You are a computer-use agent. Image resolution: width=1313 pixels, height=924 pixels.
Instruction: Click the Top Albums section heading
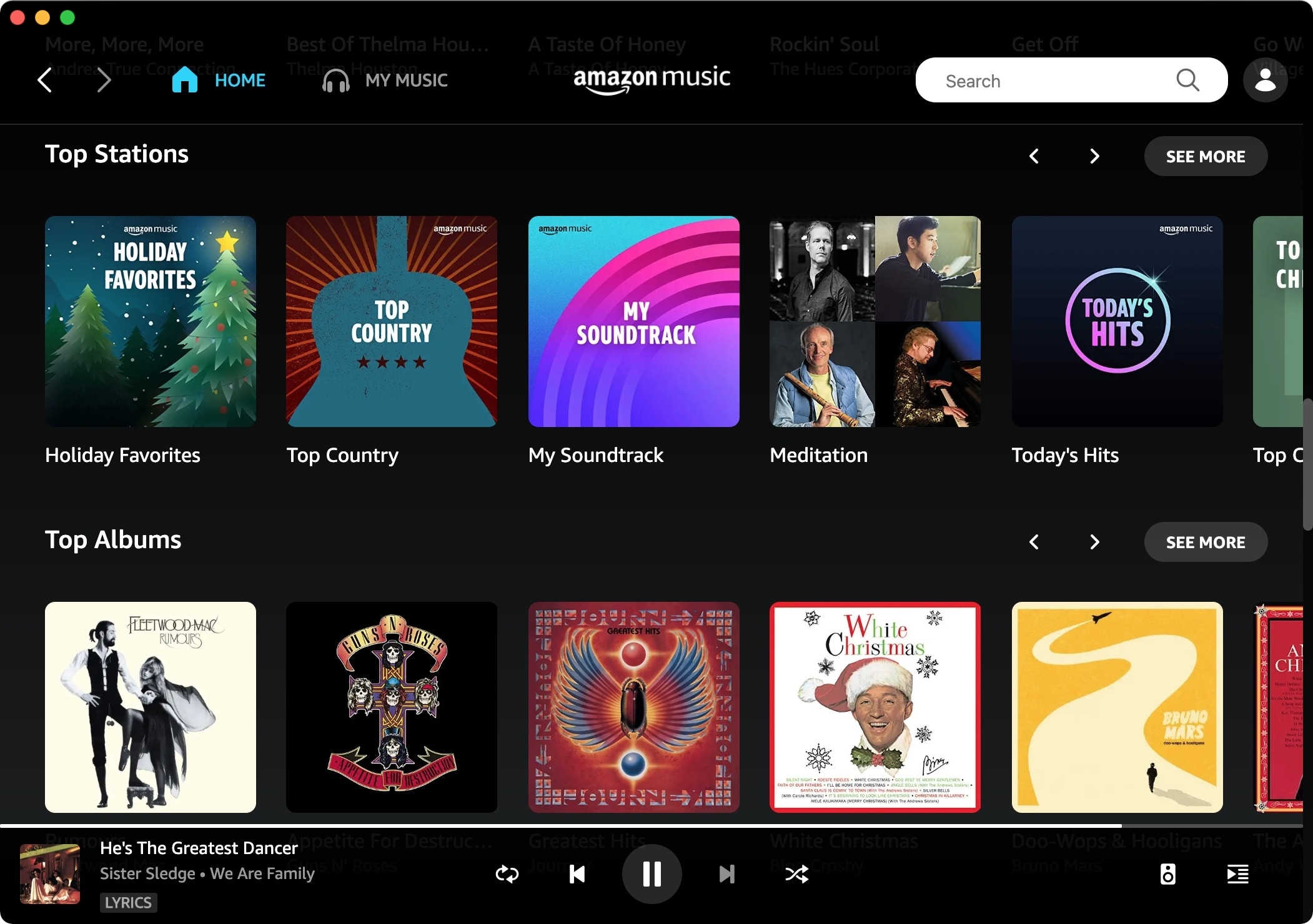[x=113, y=540]
